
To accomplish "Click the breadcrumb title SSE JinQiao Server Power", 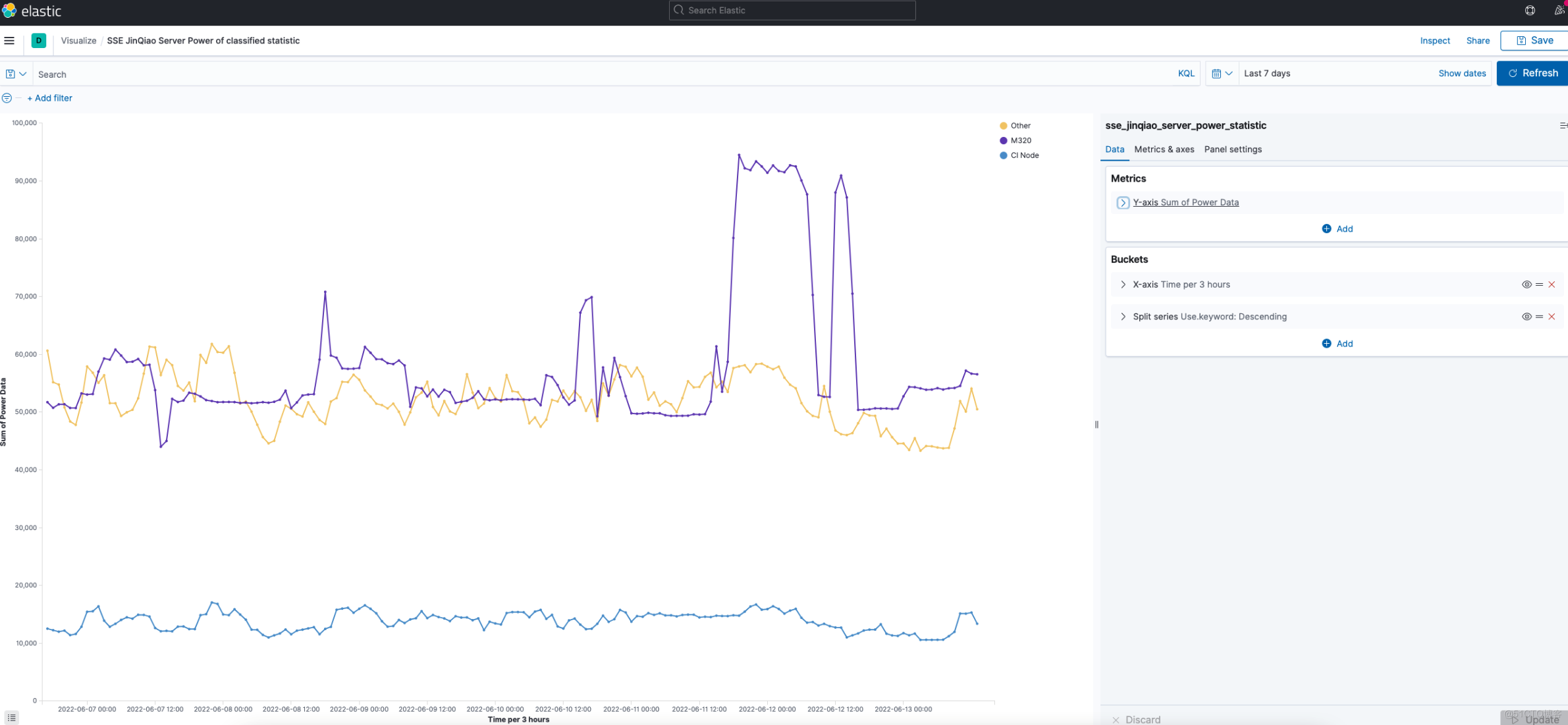I will [x=203, y=41].
